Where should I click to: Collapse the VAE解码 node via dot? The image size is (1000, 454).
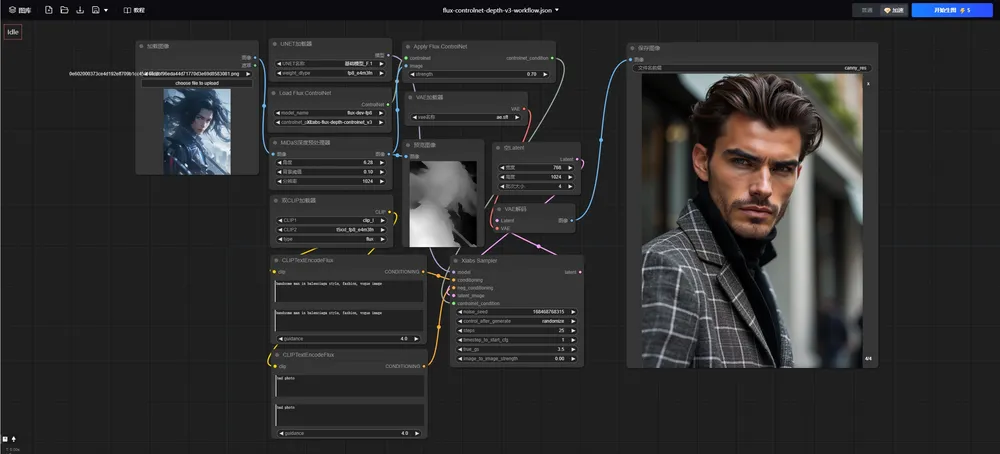click(x=499, y=209)
